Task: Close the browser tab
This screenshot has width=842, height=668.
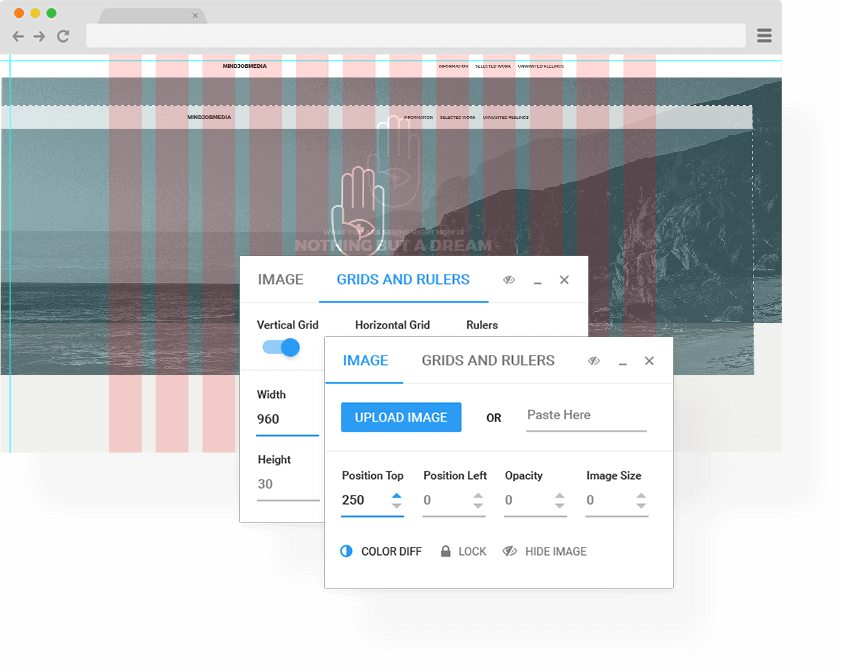Action: point(195,16)
